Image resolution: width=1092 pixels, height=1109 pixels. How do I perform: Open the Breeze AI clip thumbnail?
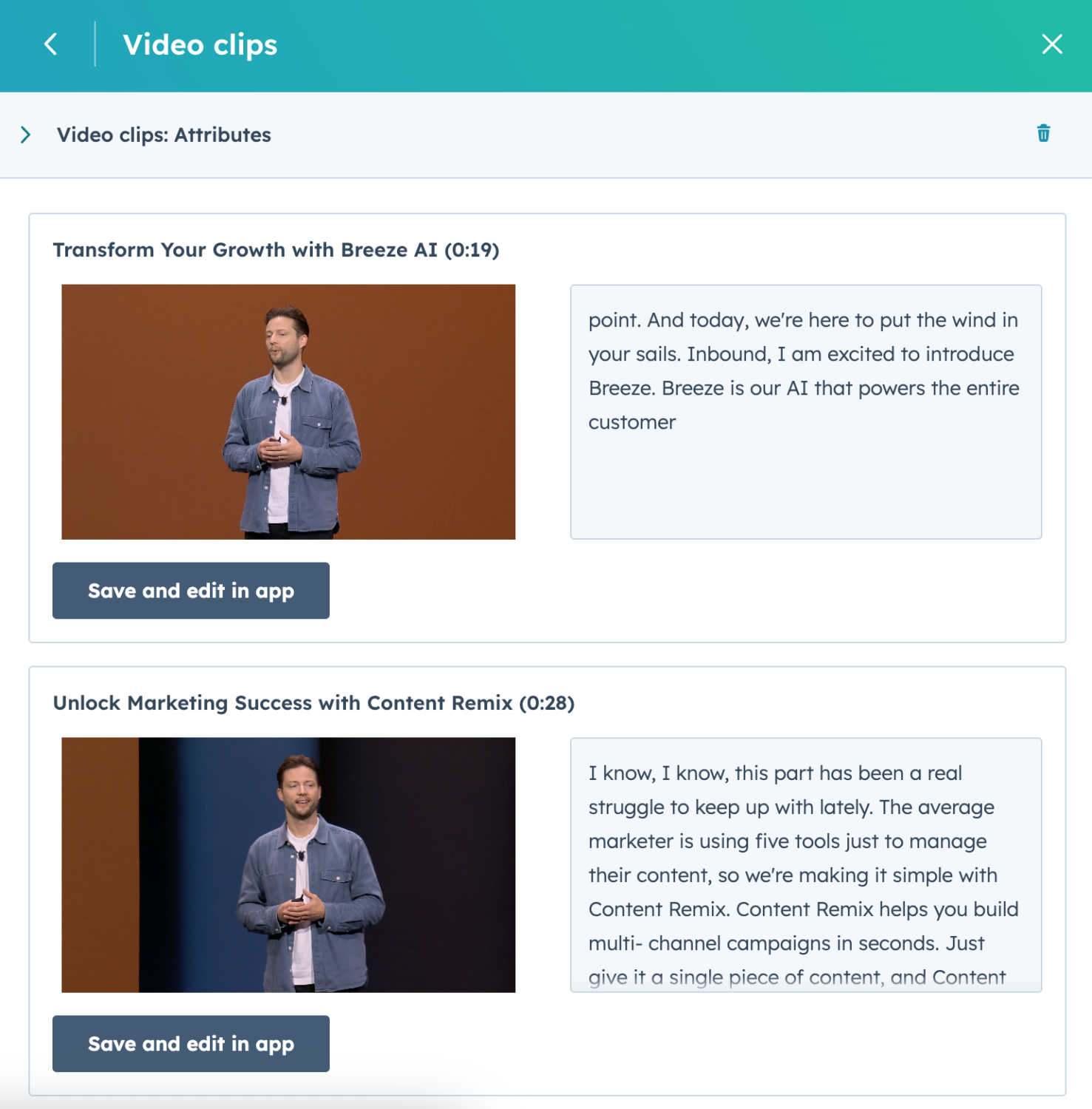coord(288,412)
